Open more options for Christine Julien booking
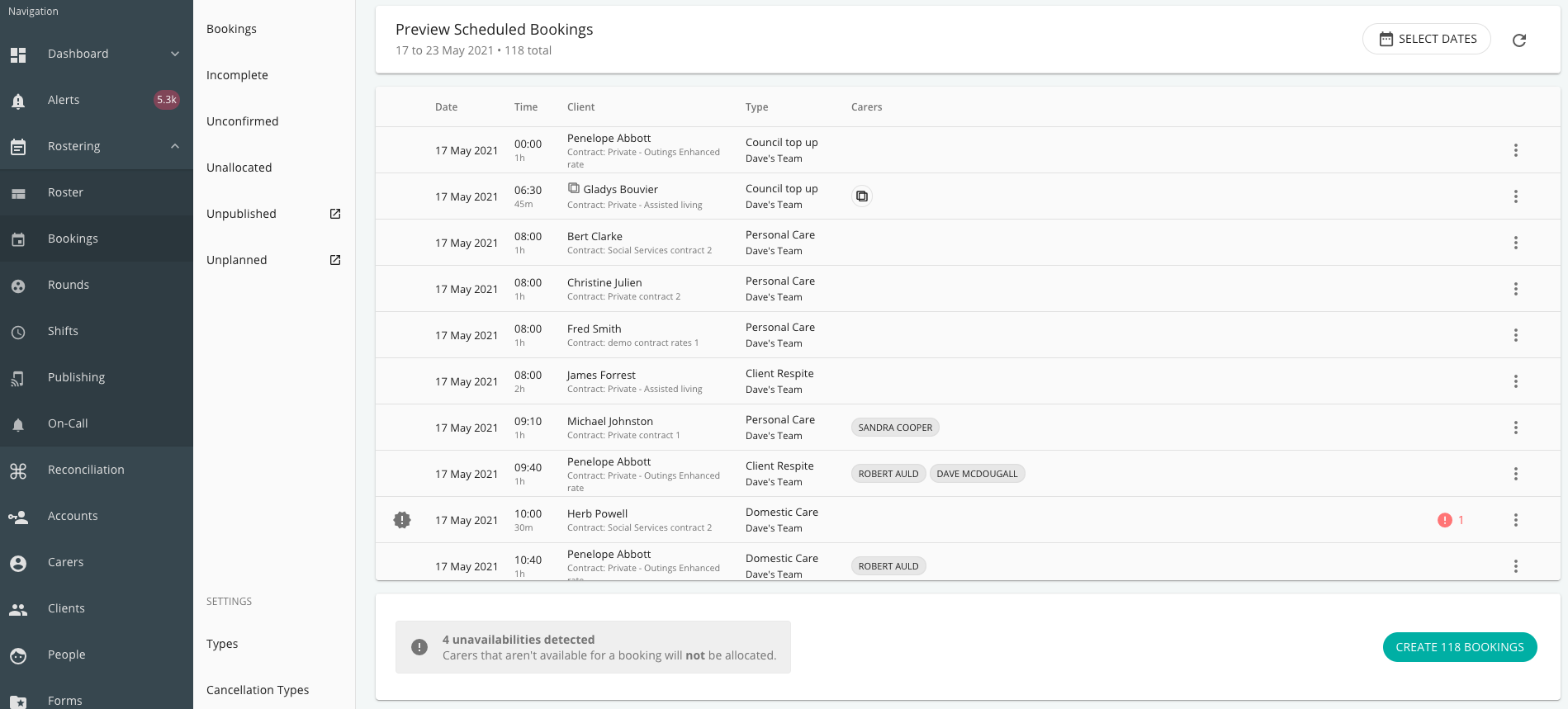Screen dimensions: 1568x709 1515,289
